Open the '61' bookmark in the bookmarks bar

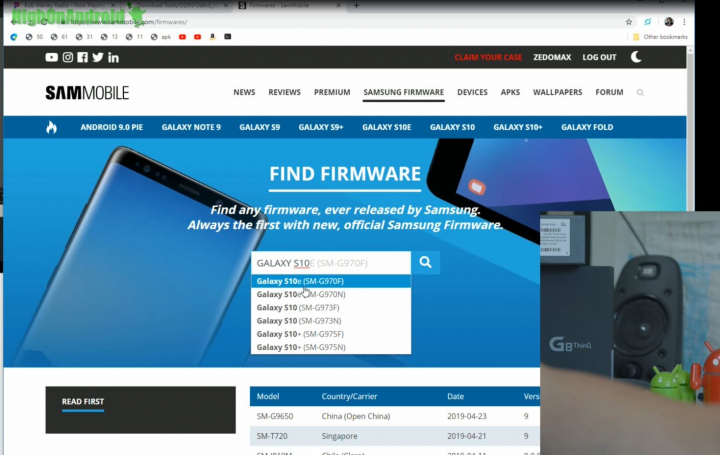(59, 37)
